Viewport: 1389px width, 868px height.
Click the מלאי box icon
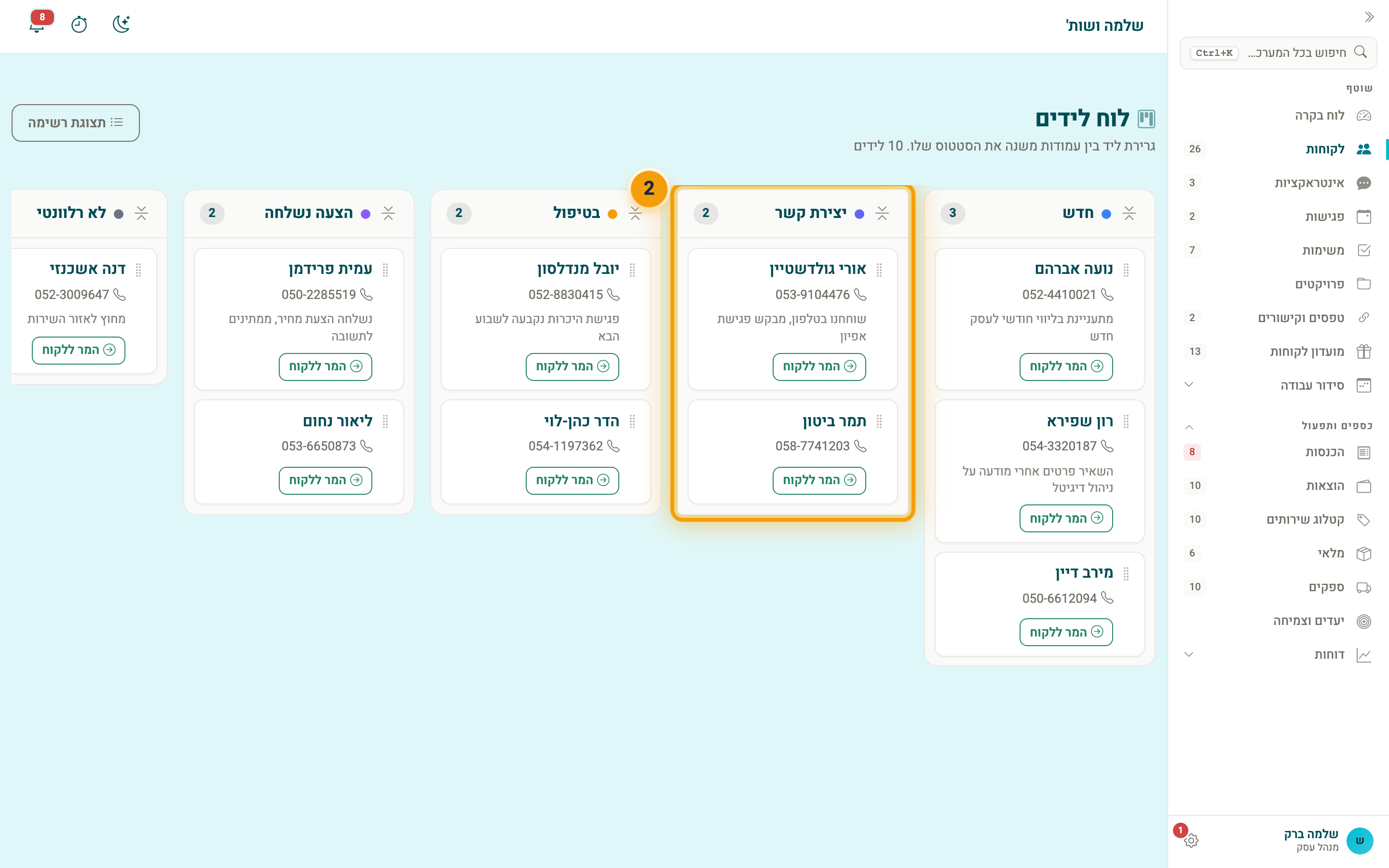pos(1364,554)
